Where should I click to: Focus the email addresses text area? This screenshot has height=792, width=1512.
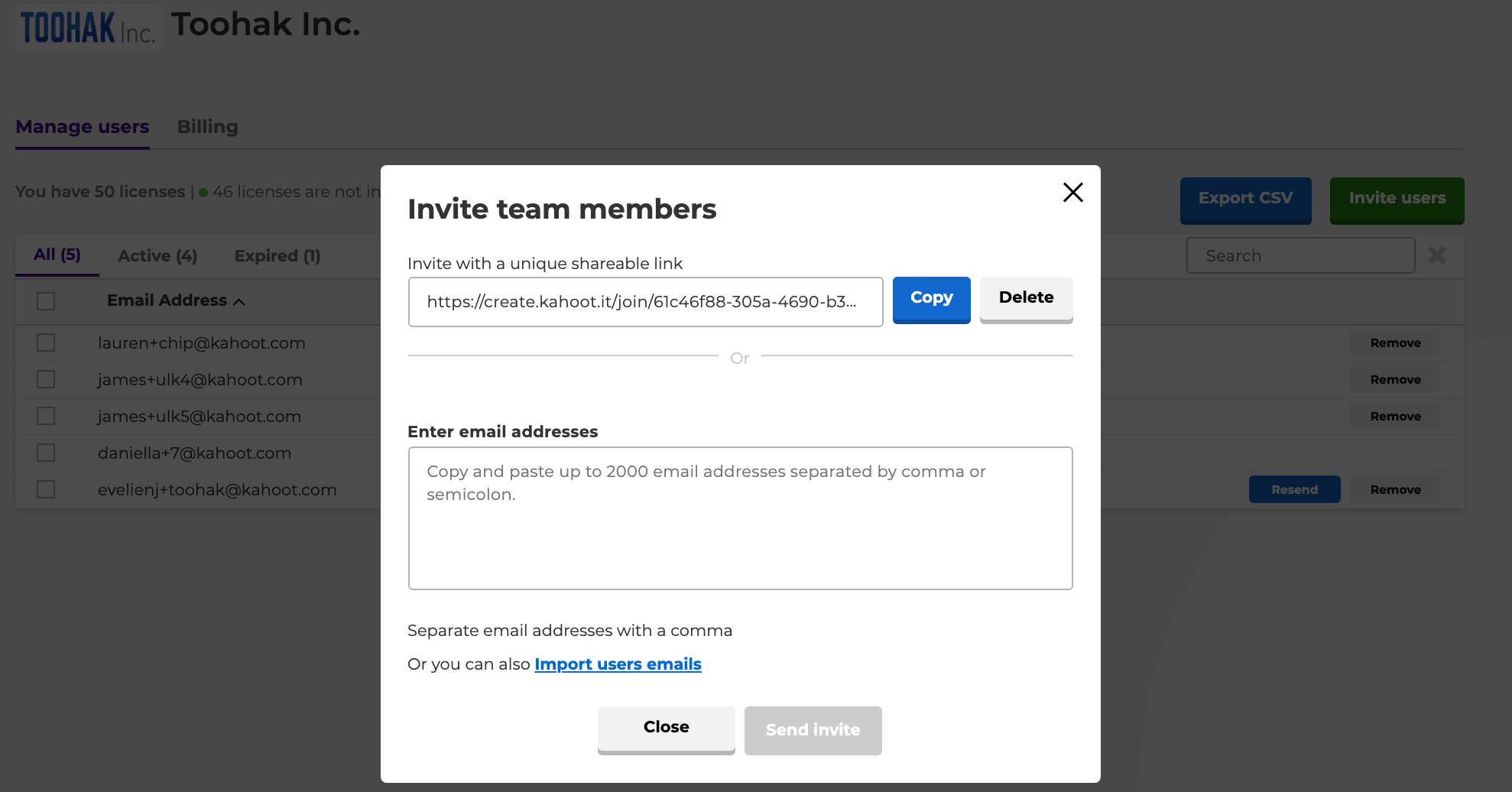[x=741, y=518]
